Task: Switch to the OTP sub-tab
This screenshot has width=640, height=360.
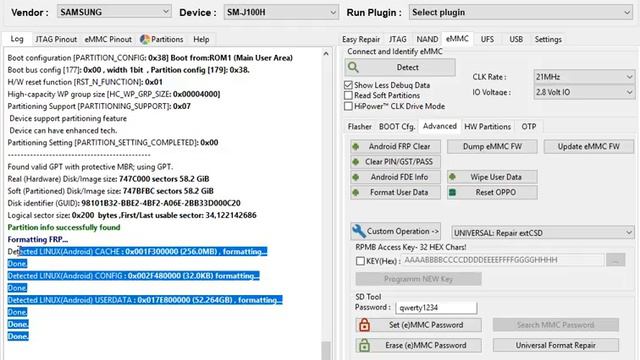Action: point(529,127)
